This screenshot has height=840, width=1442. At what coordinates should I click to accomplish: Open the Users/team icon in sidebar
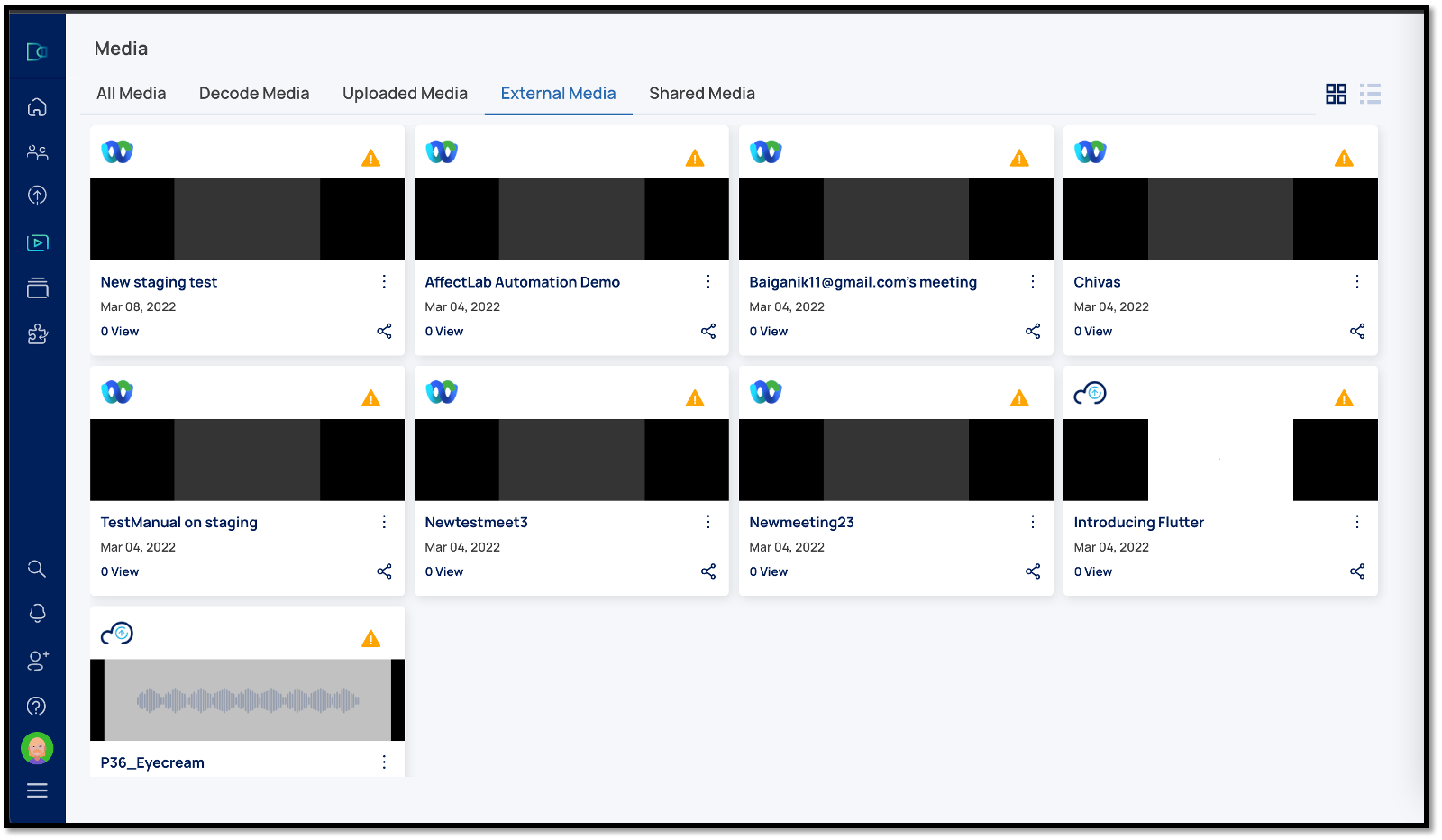[x=37, y=152]
